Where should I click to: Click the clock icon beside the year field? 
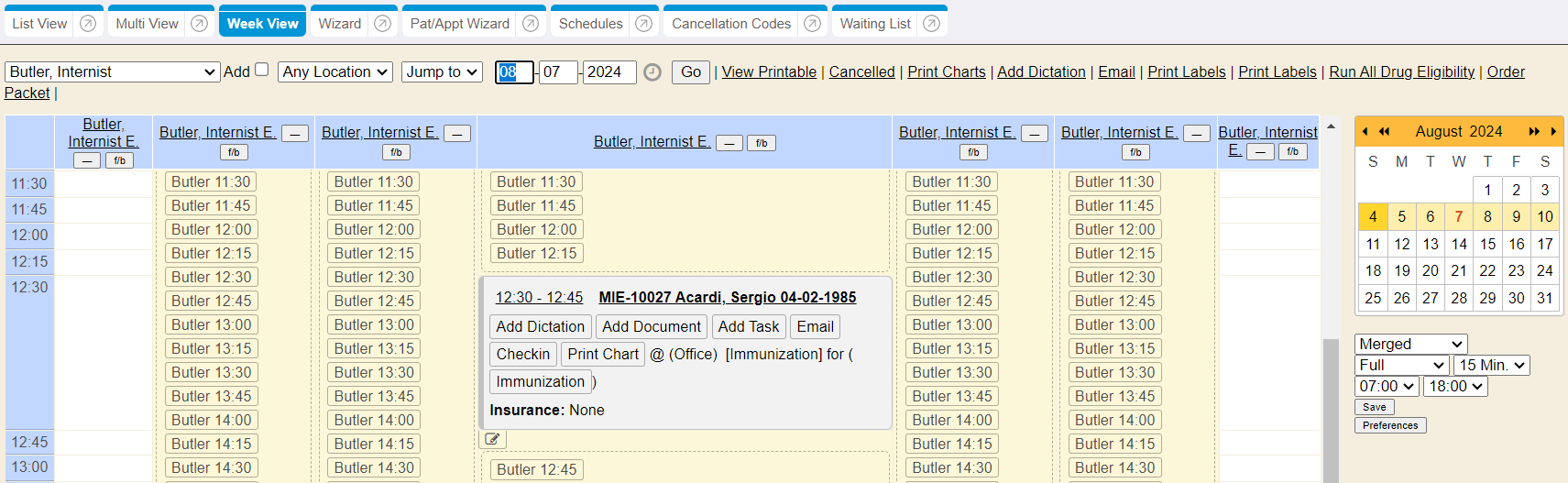click(x=652, y=72)
